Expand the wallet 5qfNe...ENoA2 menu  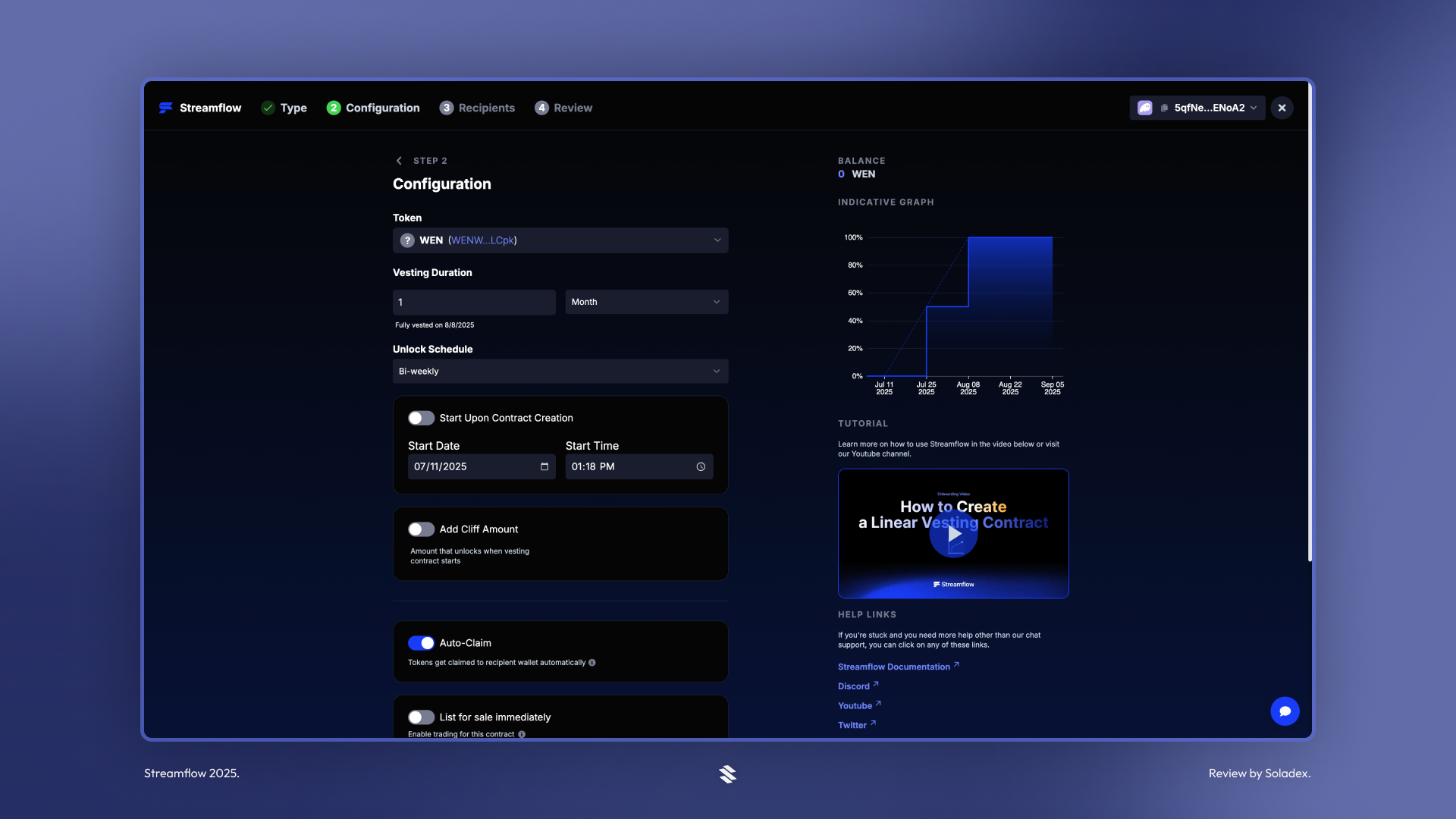coord(1197,108)
